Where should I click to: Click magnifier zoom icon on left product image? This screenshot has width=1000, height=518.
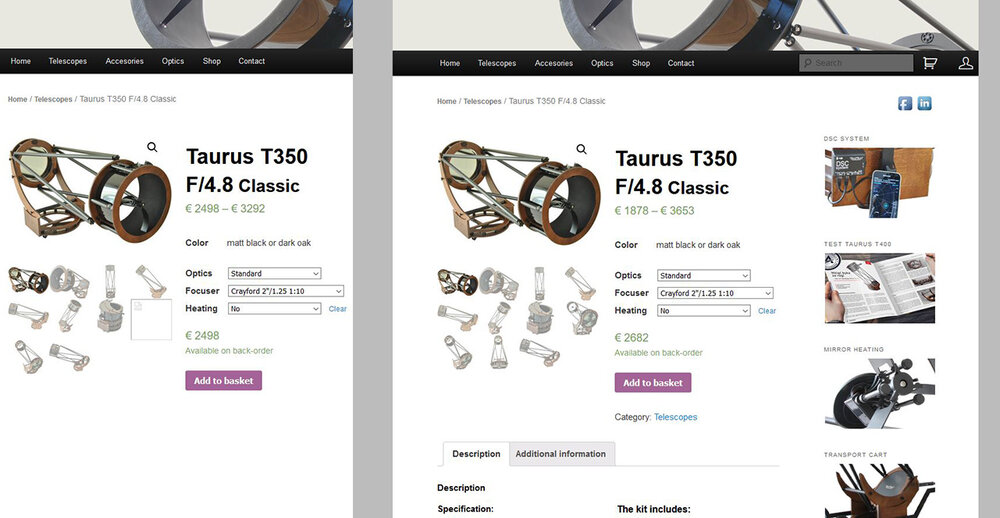152,147
